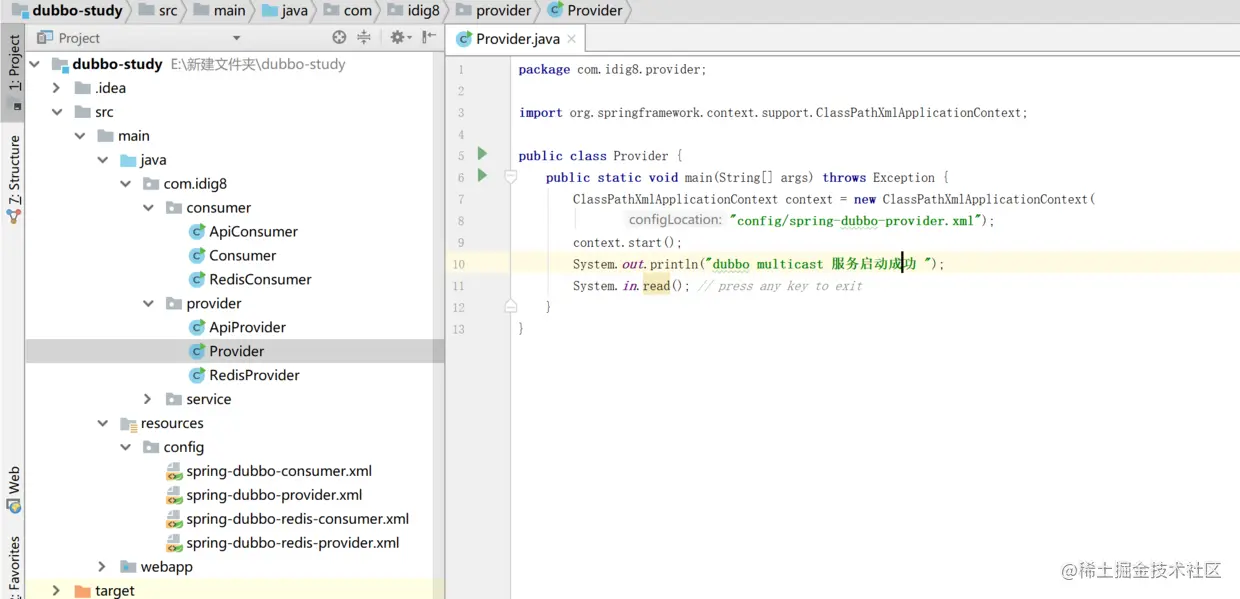Image resolution: width=1240 pixels, height=599 pixels.
Task: Click the ApiConsumer class icon
Action: pos(197,232)
